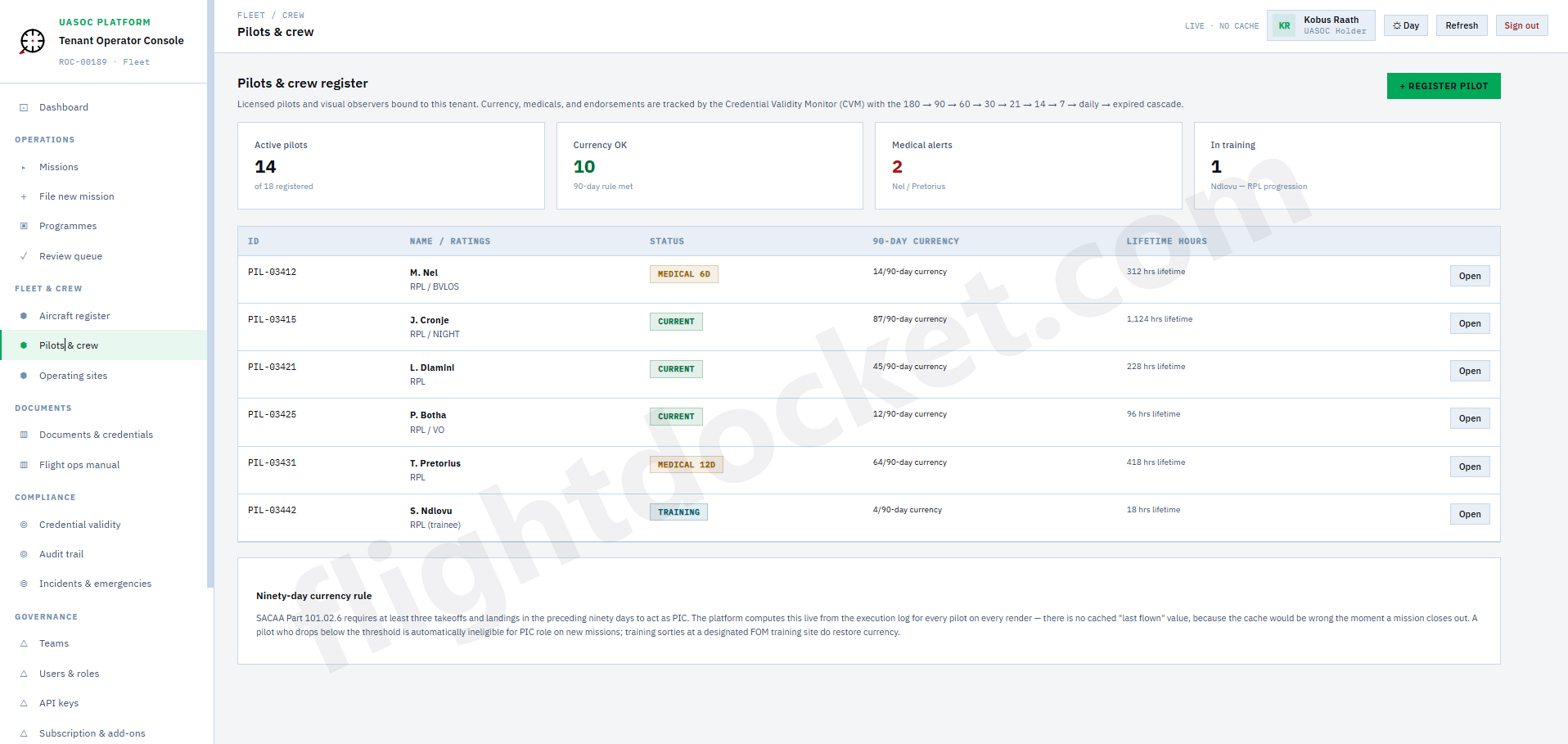The image size is (1568, 744).
Task: Open the Dashboard via its sidebar icon
Action: coord(25,106)
